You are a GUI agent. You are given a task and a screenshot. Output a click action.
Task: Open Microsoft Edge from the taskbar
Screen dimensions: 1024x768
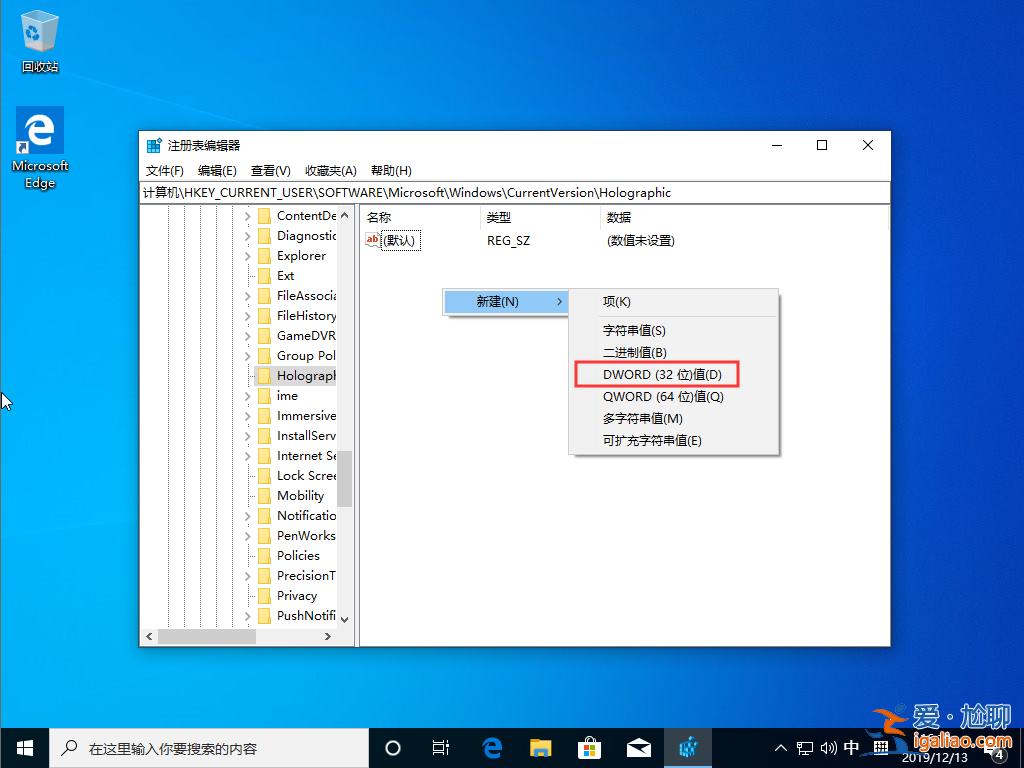coord(492,747)
